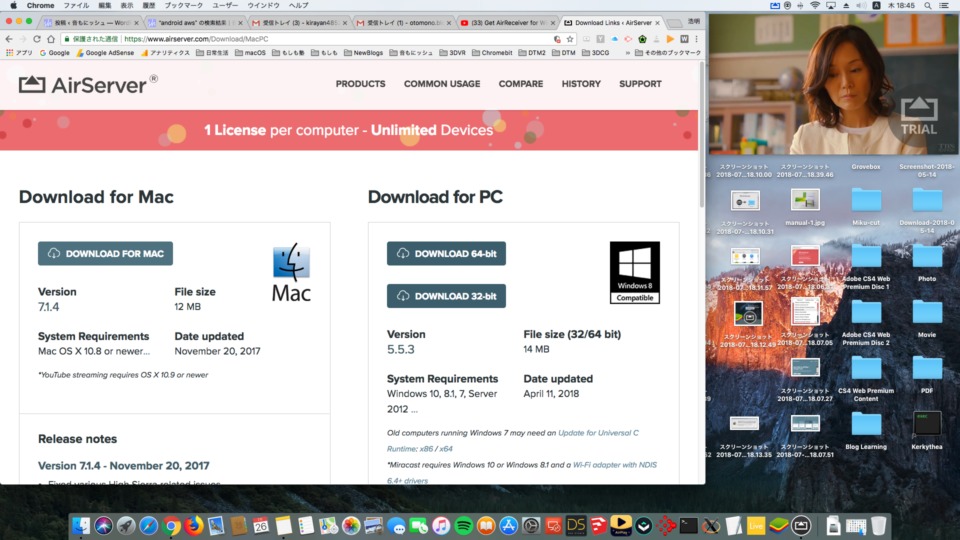This screenshot has height=540, width=960.
Task: Open the 3DVR bookmarks folder
Action: [452, 53]
